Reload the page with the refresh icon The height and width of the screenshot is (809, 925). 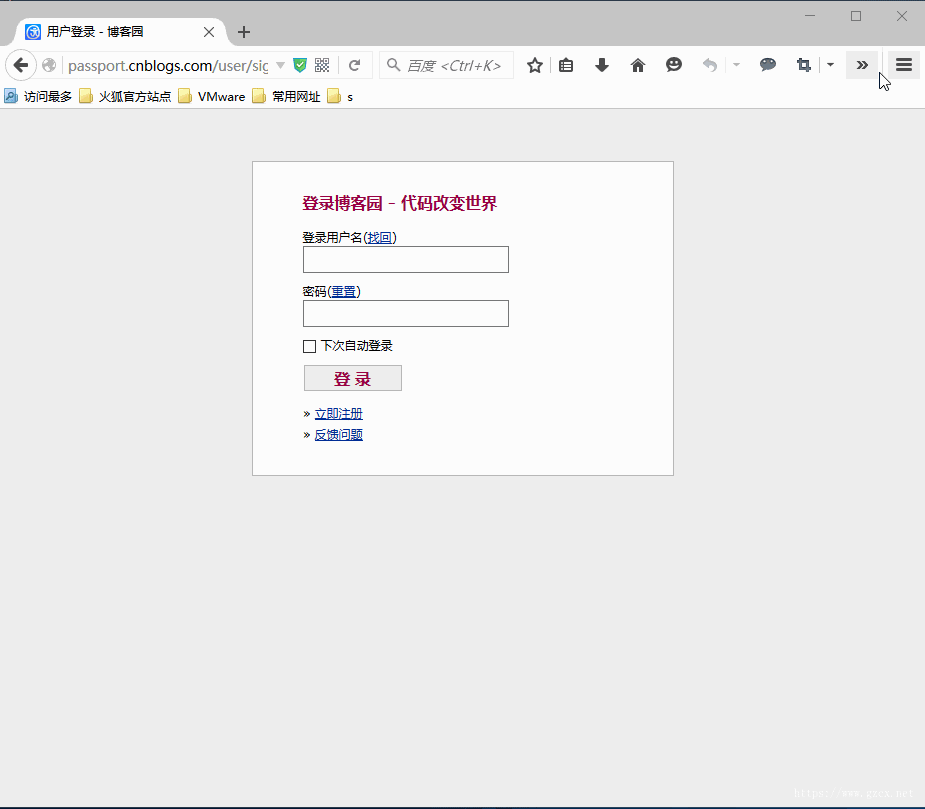pos(355,65)
